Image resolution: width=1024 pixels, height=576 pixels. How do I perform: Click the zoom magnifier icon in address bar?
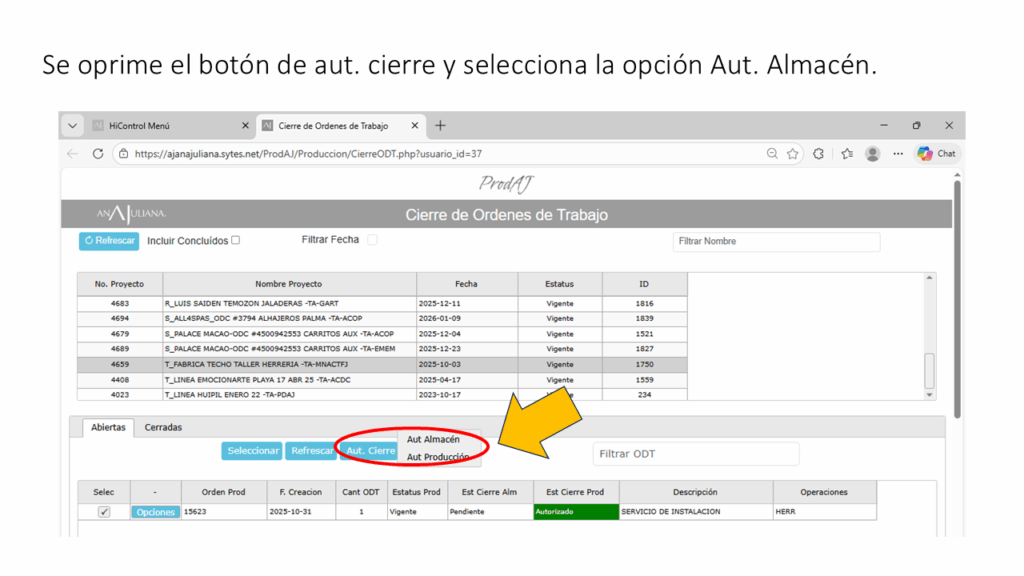coord(772,154)
